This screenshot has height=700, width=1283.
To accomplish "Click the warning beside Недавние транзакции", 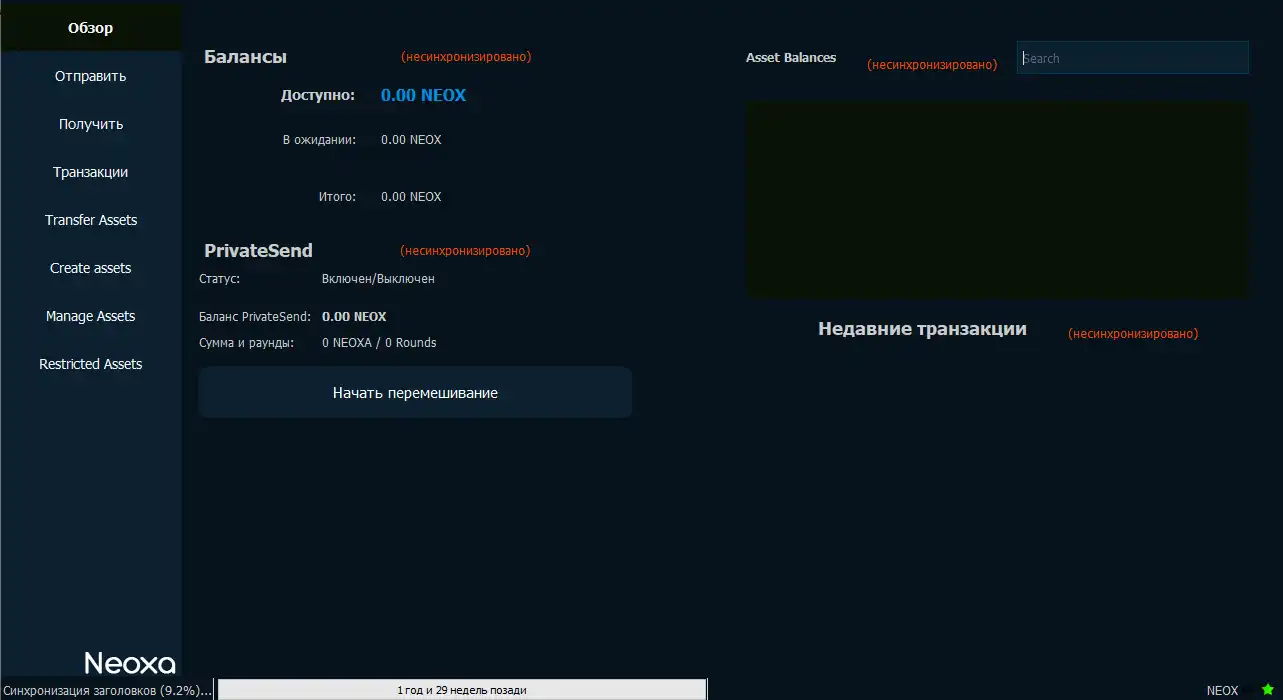I will (x=1133, y=334).
